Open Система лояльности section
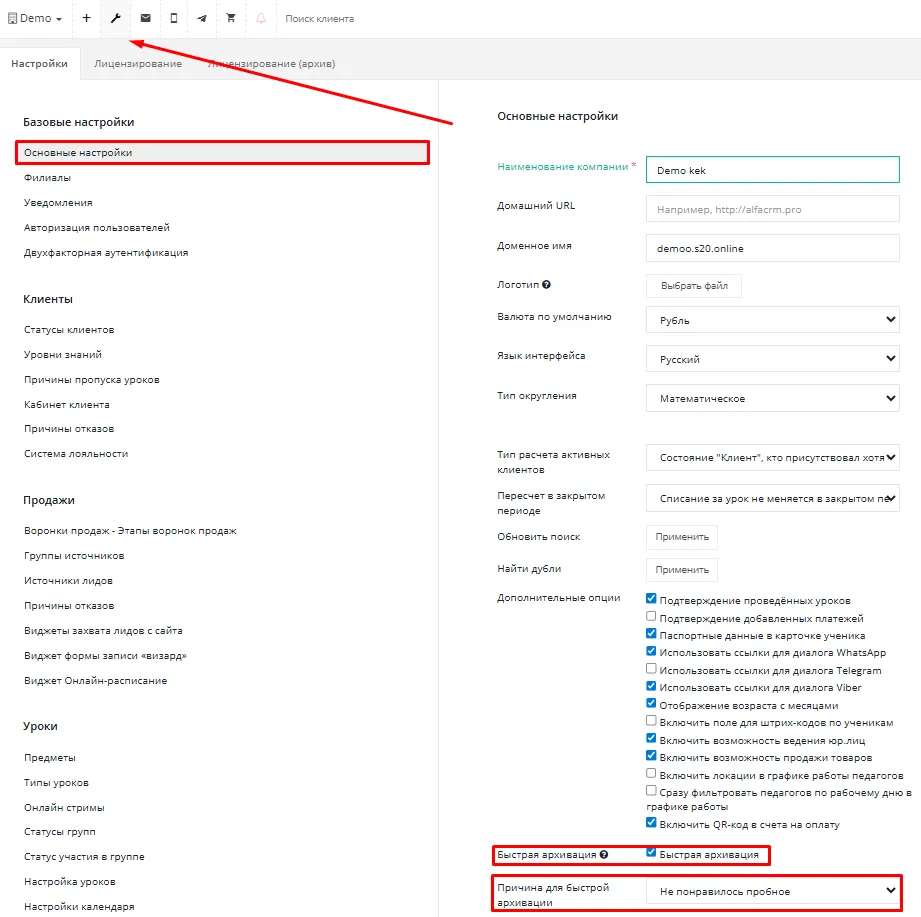Viewport: 921px width, 917px height. tap(76, 454)
